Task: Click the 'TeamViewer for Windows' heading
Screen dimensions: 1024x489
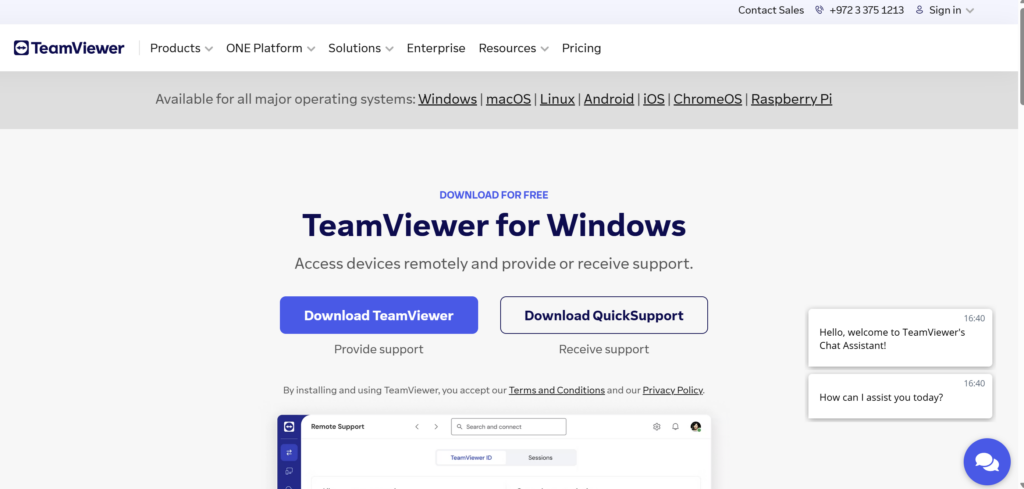Action: point(494,225)
